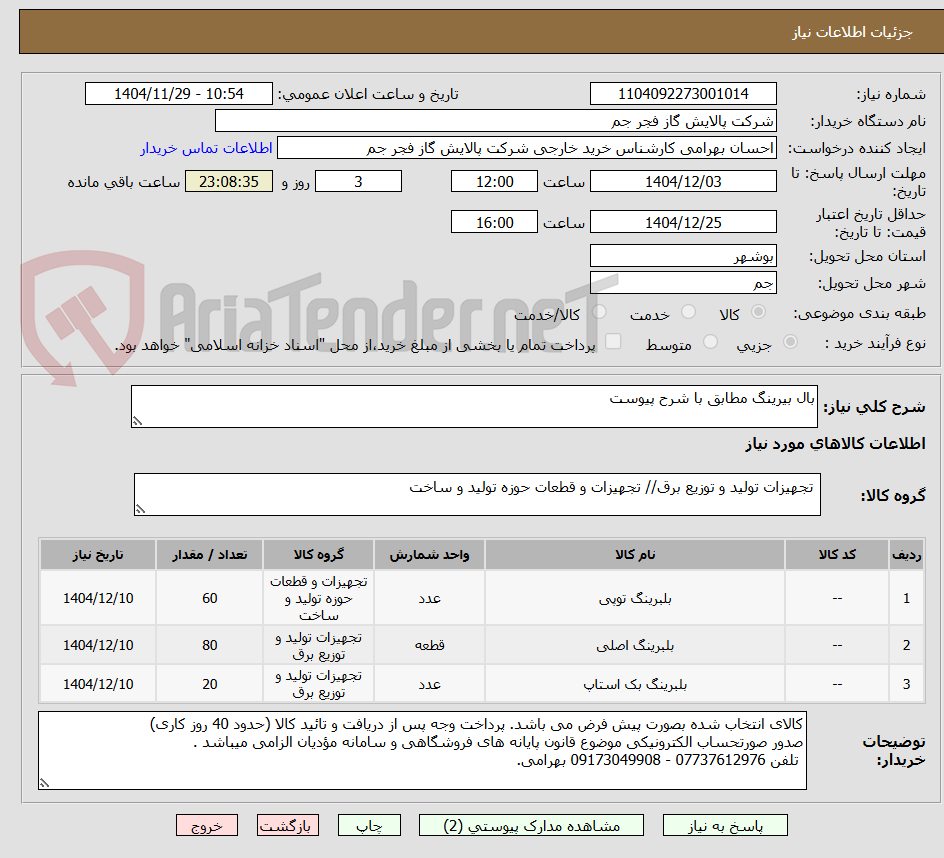944x858 pixels.
Task: Click the کد کالا column header
Action: [837, 555]
